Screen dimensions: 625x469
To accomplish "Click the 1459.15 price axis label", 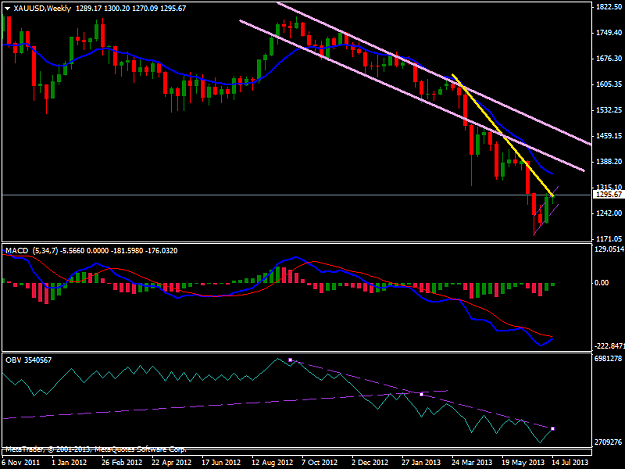I will pos(609,136).
